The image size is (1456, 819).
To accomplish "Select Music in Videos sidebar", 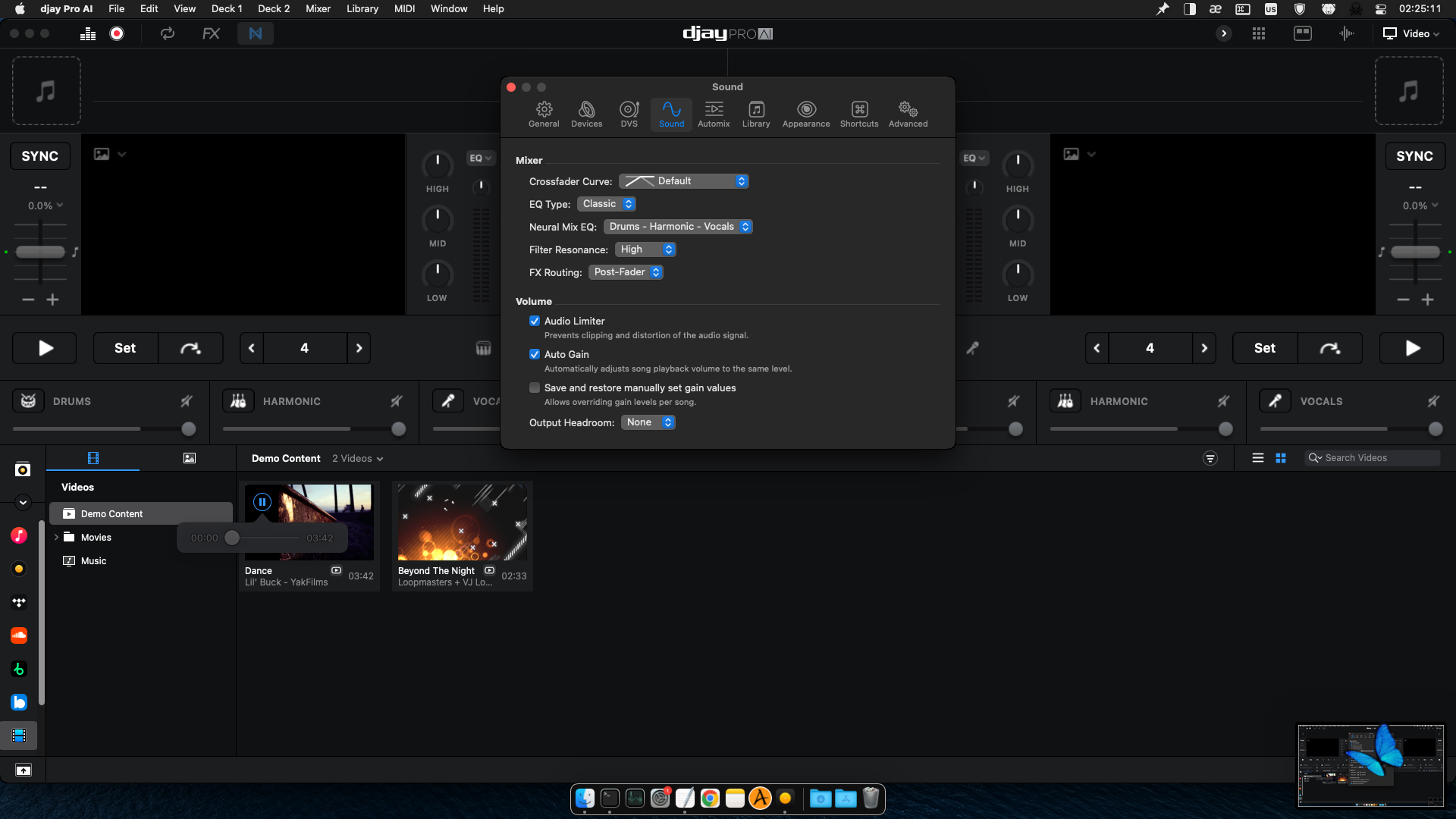I will click(x=93, y=561).
